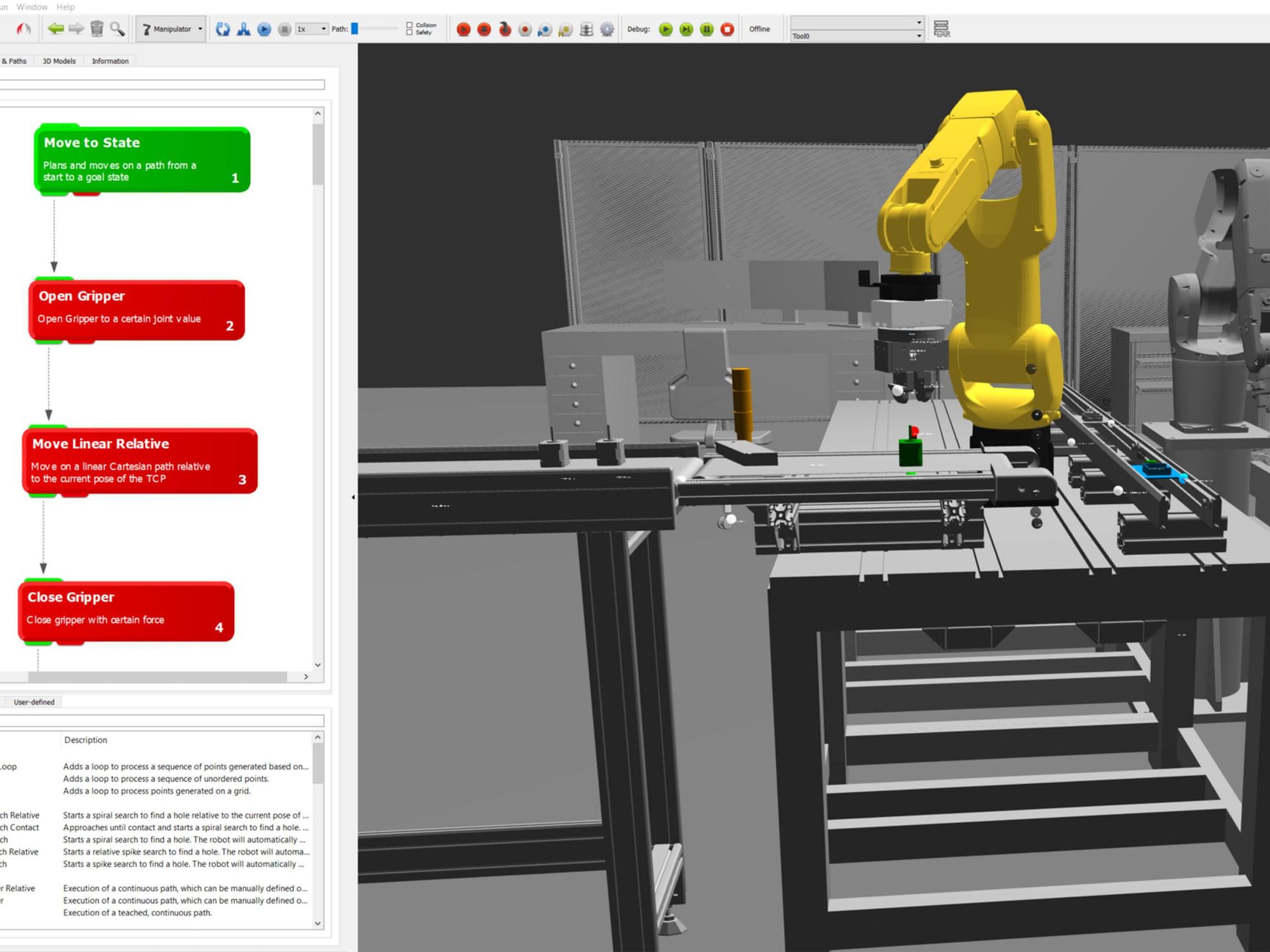Enable the Safety checkbox
Viewport: 1270px width, 952px height.
410,32
